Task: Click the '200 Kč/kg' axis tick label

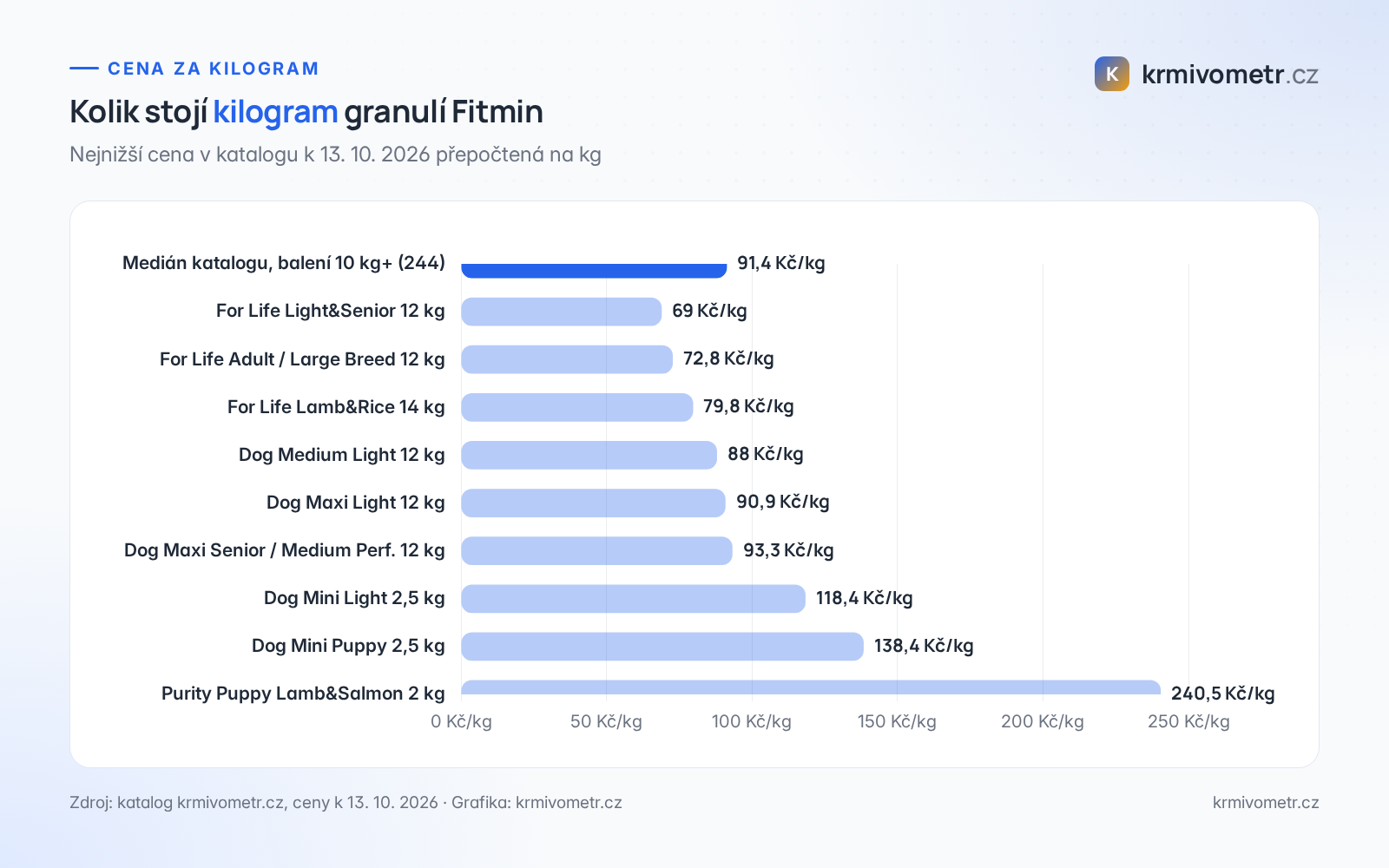Action: point(1043,721)
